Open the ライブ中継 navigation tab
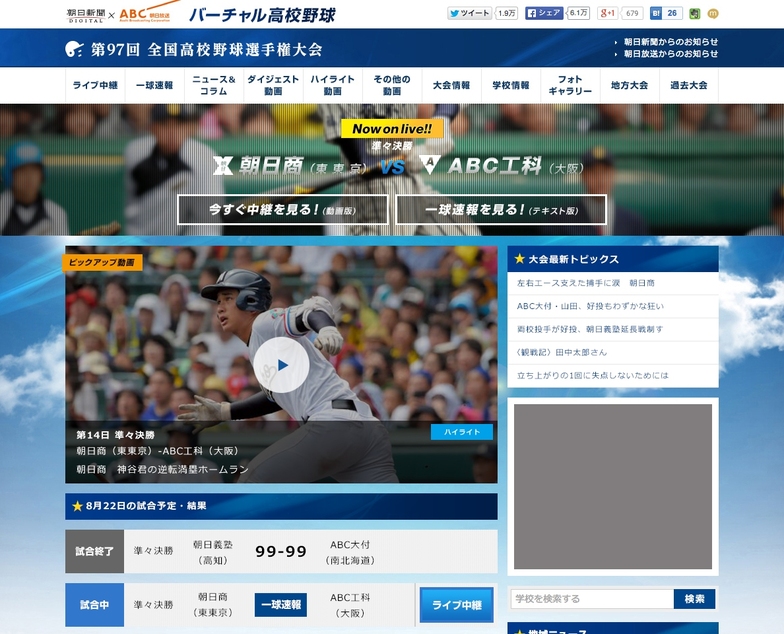Image resolution: width=784 pixels, height=634 pixels. pyautogui.click(x=95, y=86)
